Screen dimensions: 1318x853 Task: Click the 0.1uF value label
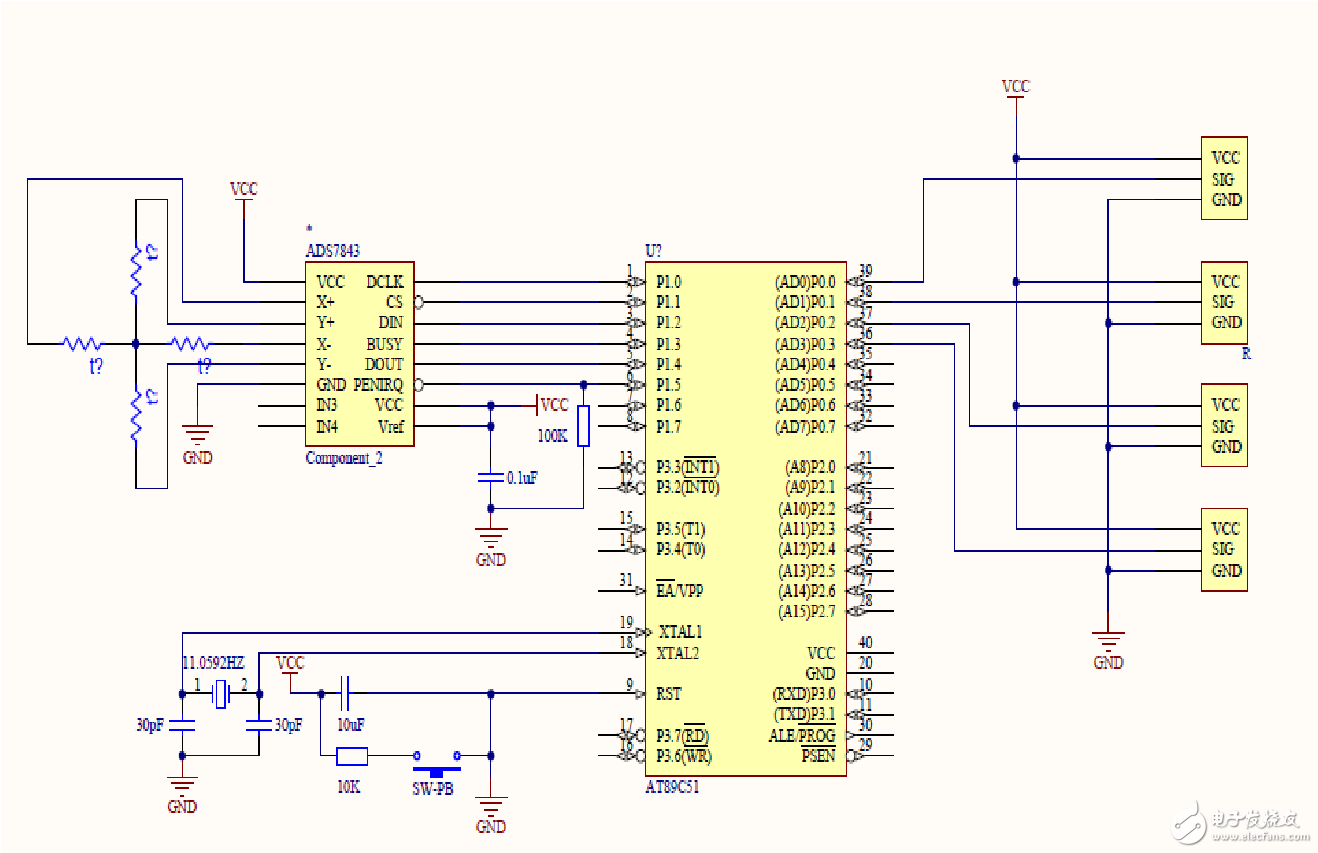coord(522,478)
